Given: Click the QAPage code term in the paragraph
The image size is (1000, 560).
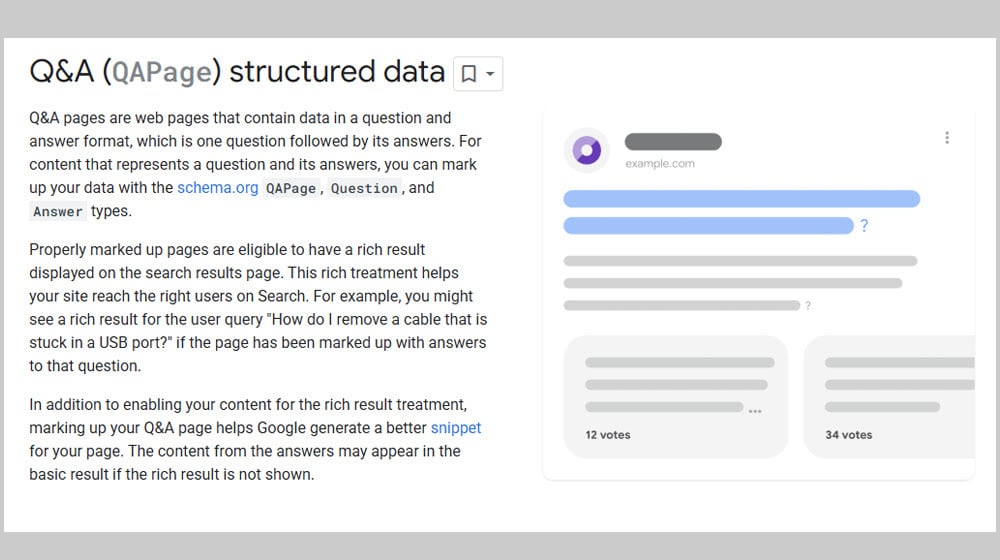Looking at the screenshot, I should 291,188.
